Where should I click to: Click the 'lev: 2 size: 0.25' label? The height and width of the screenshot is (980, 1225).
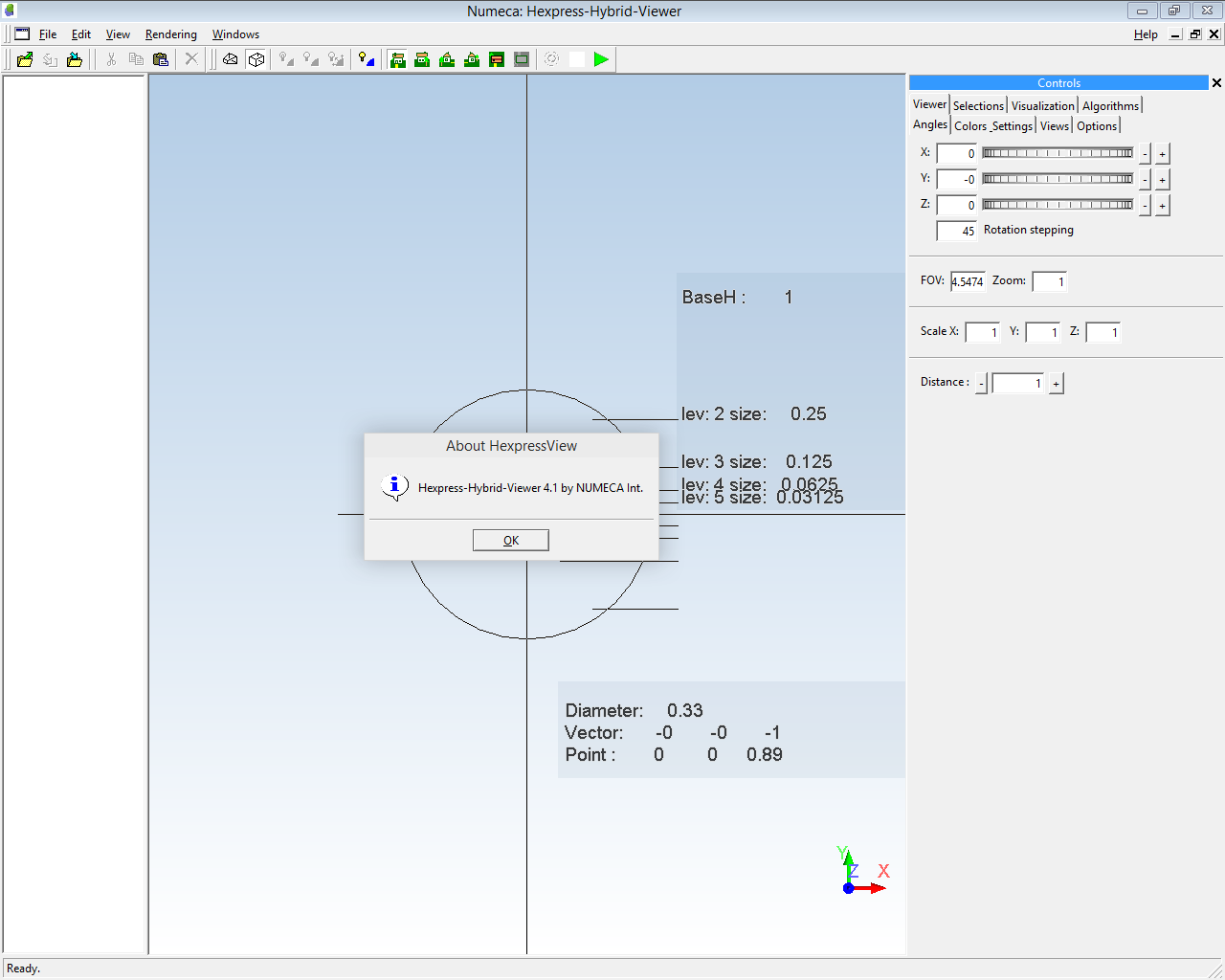coord(753,414)
